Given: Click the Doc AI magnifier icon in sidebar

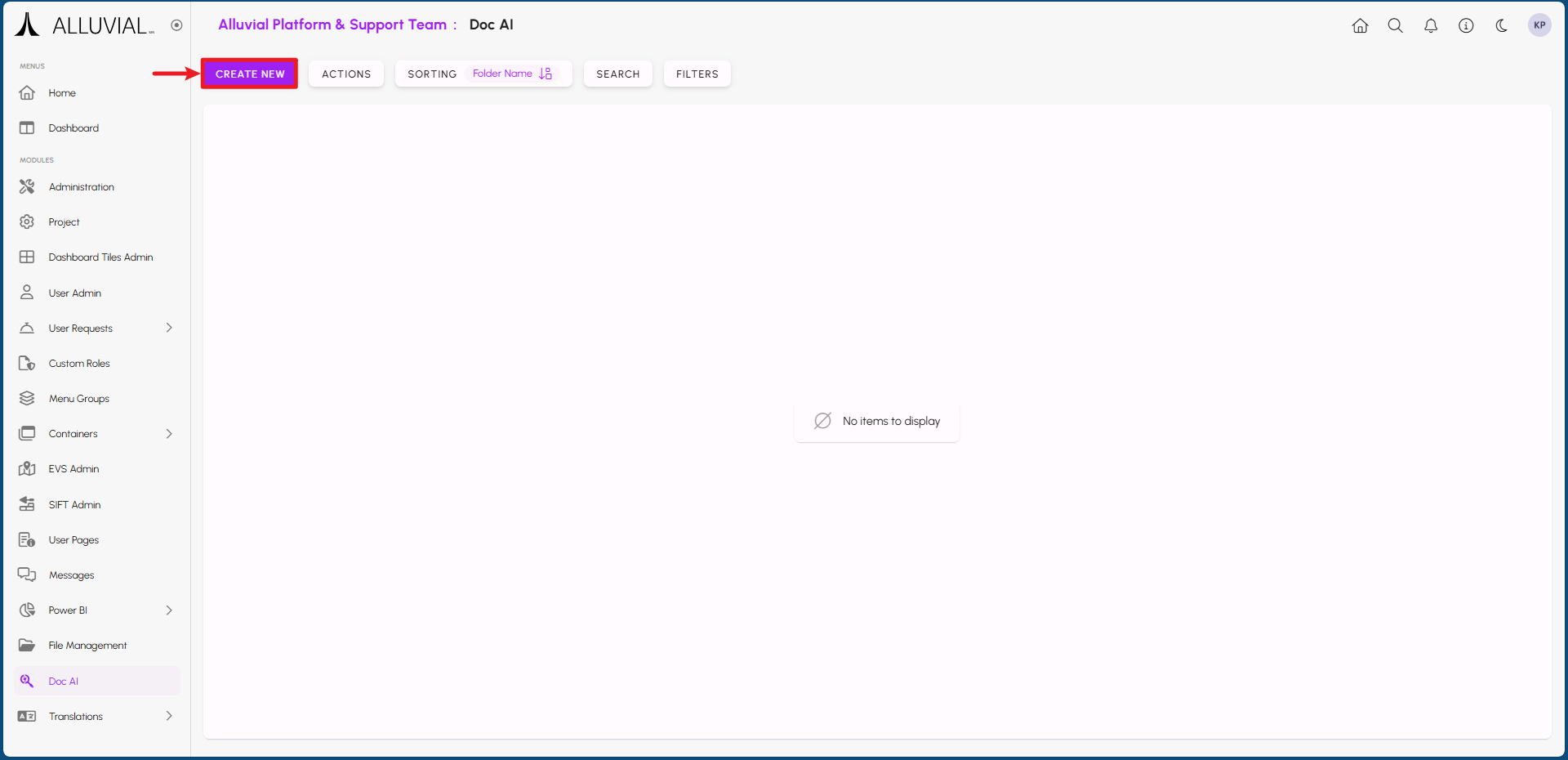Looking at the screenshot, I should coord(27,681).
